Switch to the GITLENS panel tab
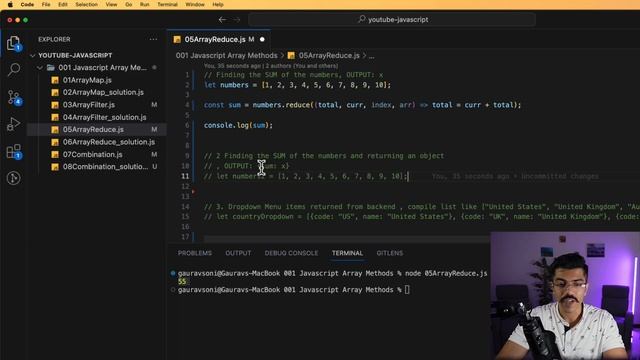Image resolution: width=640 pixels, height=360 pixels. [390, 253]
